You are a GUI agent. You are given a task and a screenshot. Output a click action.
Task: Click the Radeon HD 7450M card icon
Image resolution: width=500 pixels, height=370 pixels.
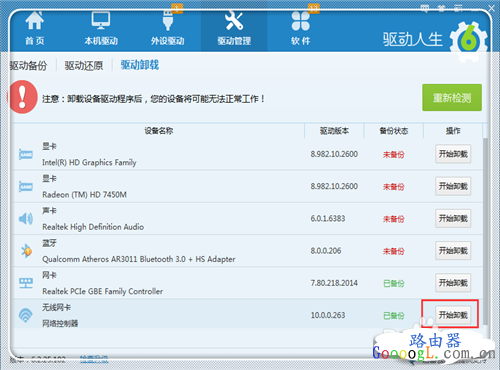click(26, 187)
